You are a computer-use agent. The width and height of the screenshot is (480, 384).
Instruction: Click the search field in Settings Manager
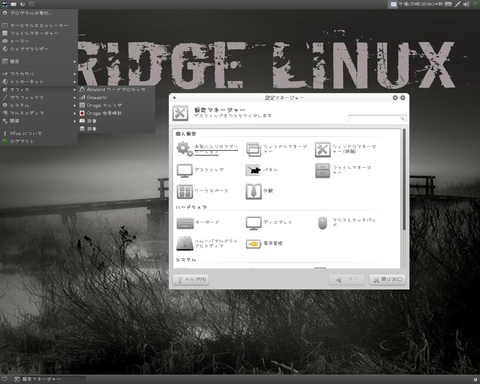tap(377, 118)
